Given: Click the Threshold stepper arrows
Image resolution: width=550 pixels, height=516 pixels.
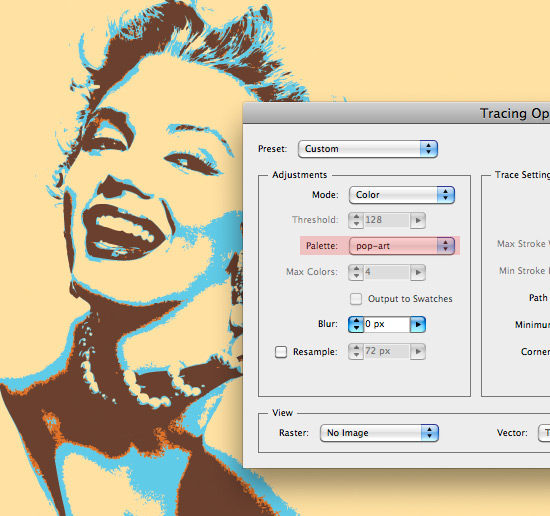Looking at the screenshot, I should point(356,220).
